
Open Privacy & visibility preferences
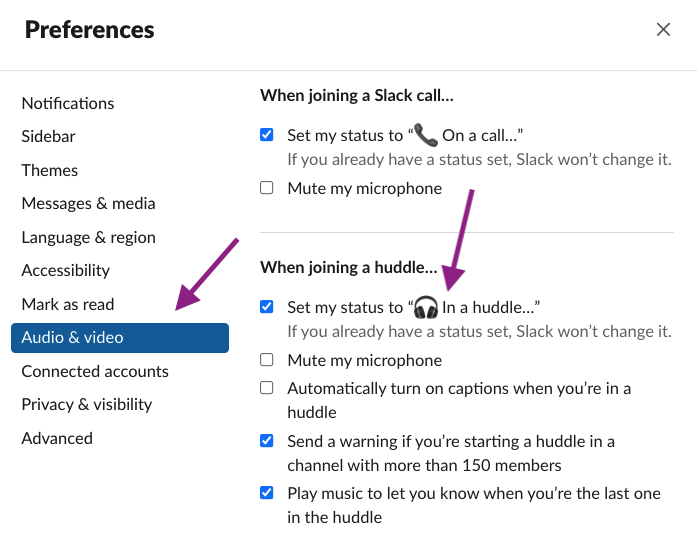(x=87, y=404)
